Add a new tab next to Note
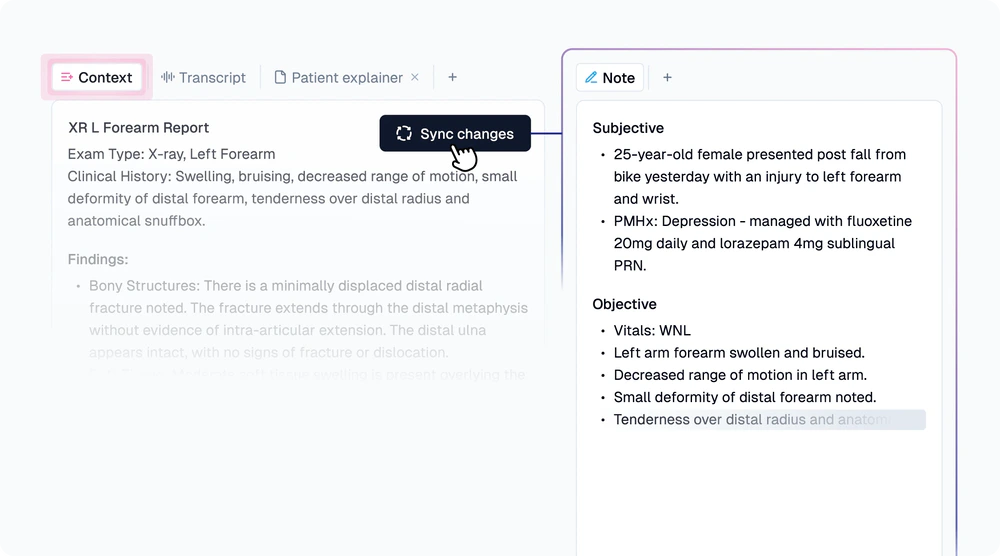The width and height of the screenshot is (1000, 556). 667,78
